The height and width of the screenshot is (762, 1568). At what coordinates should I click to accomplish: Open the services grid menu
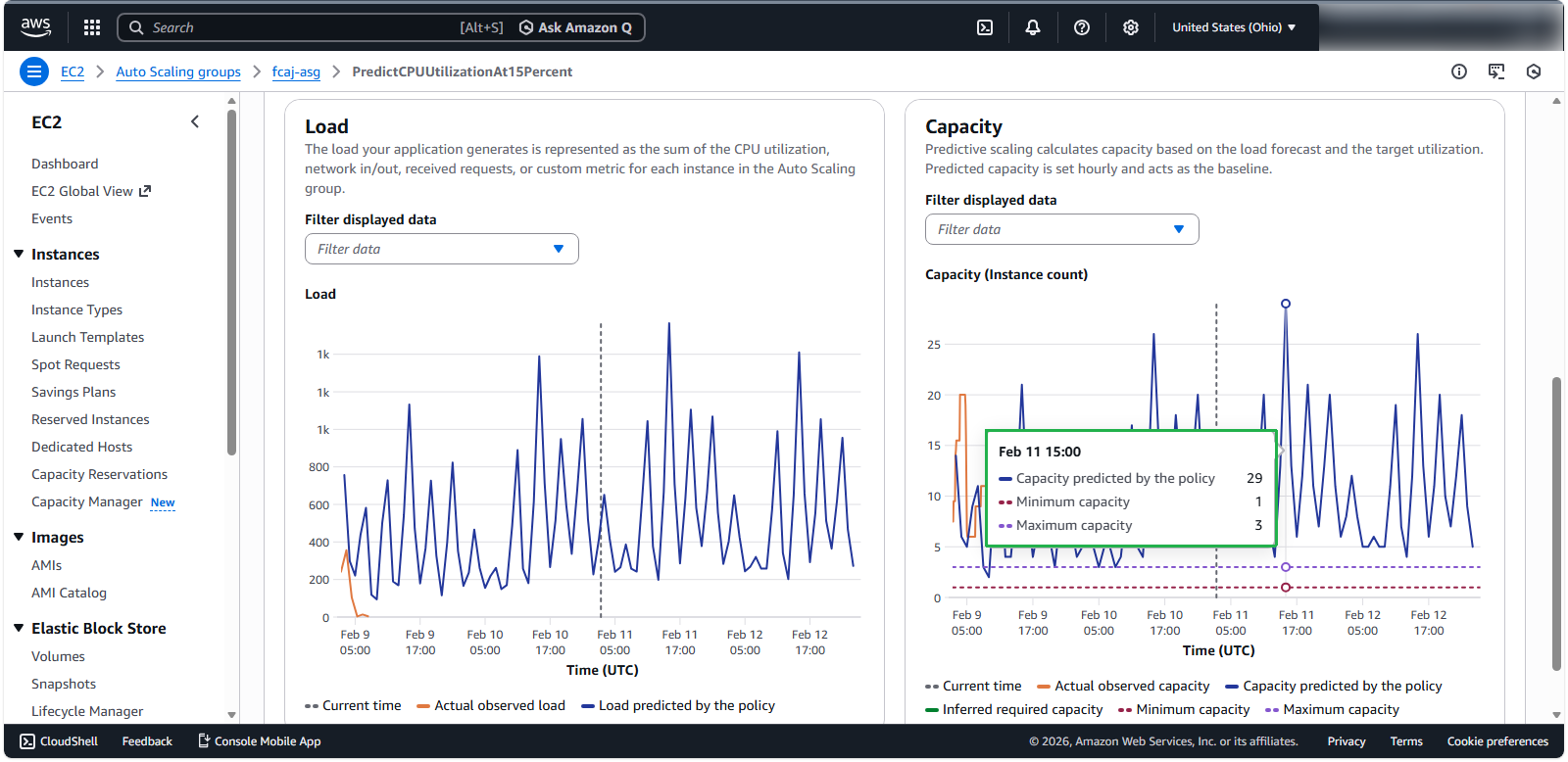92,27
